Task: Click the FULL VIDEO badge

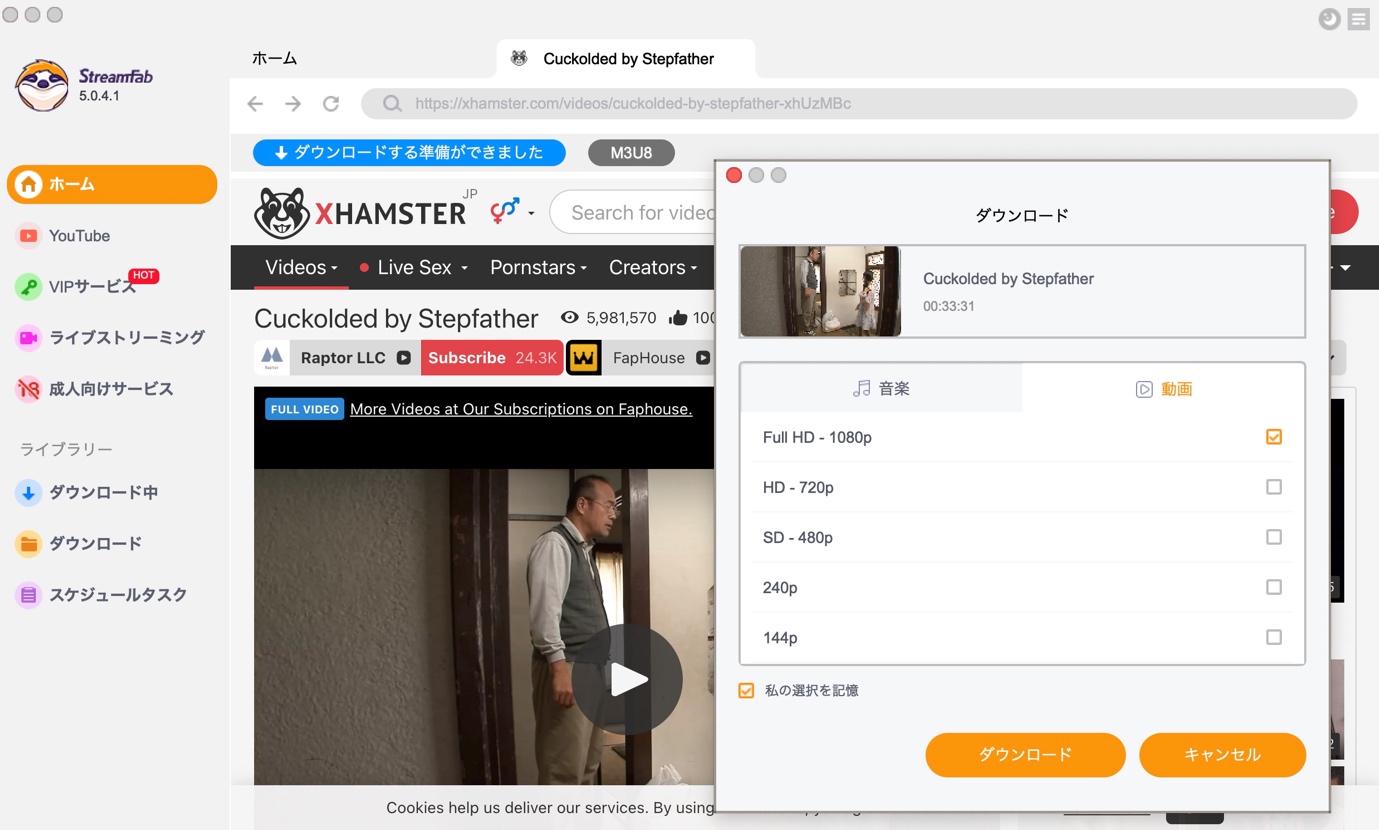Action: point(305,409)
